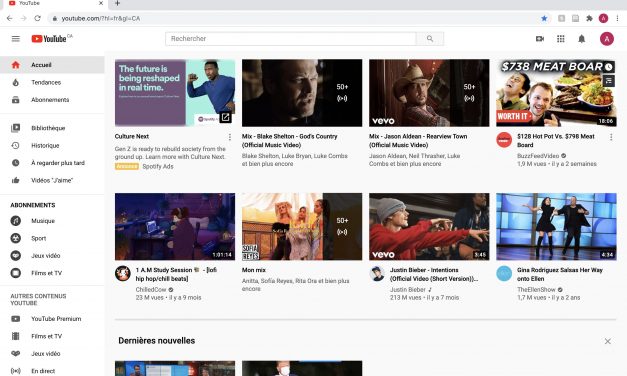Click the search magnifier button
The image size is (627, 376).
click(x=430, y=39)
